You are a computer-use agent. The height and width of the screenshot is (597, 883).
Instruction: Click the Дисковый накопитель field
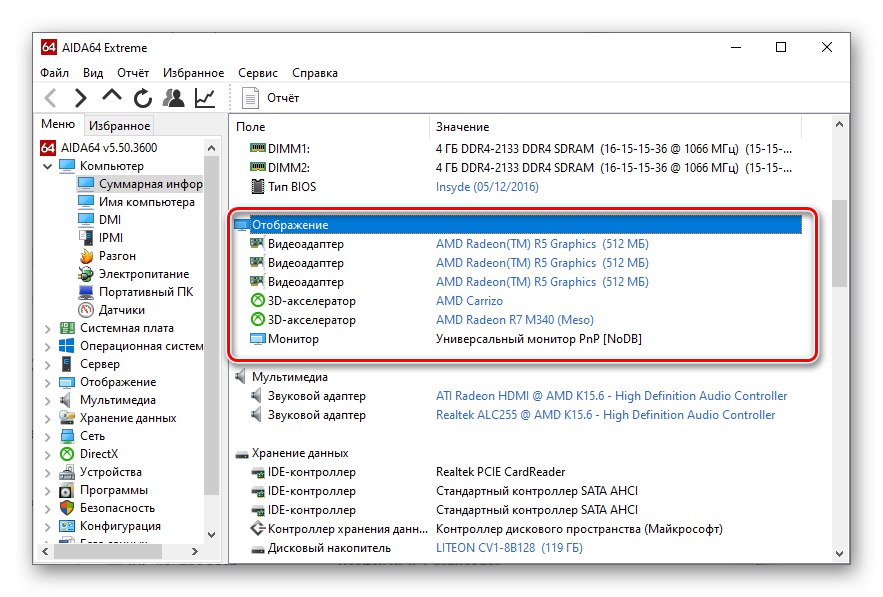329,548
